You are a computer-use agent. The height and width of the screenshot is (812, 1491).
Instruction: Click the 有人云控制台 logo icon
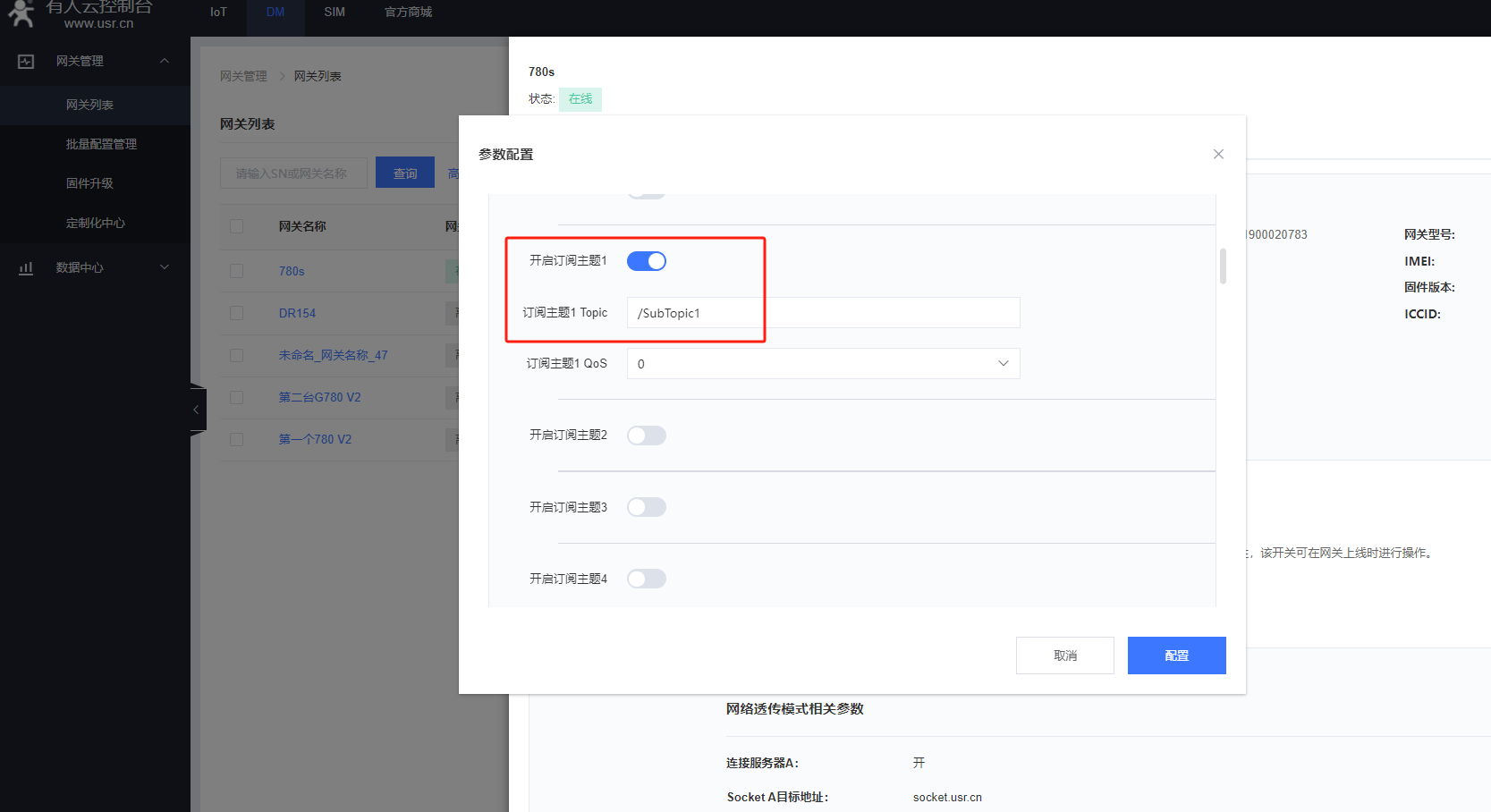click(x=20, y=13)
